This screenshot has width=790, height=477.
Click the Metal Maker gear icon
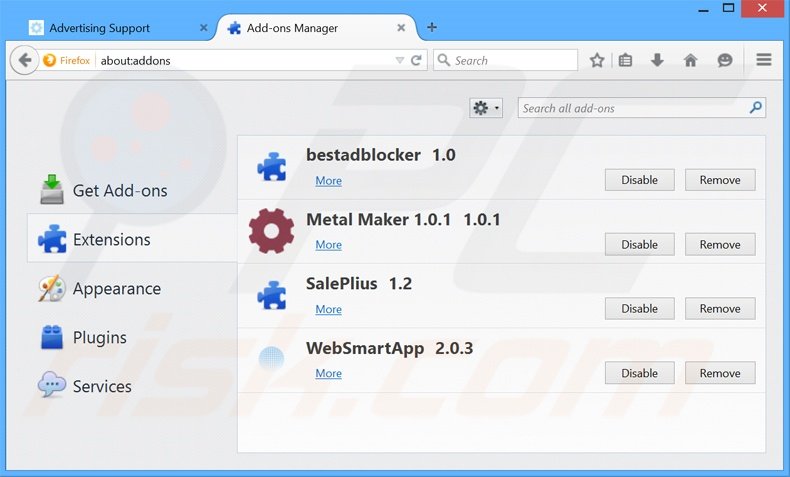click(x=271, y=231)
